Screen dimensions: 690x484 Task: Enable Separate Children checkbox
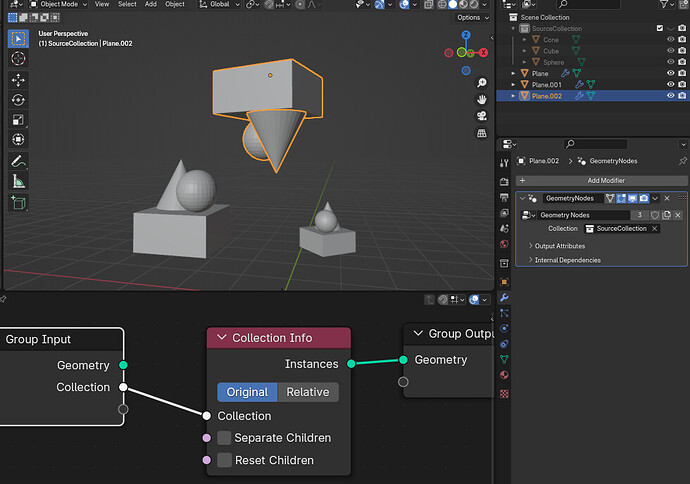coord(224,438)
